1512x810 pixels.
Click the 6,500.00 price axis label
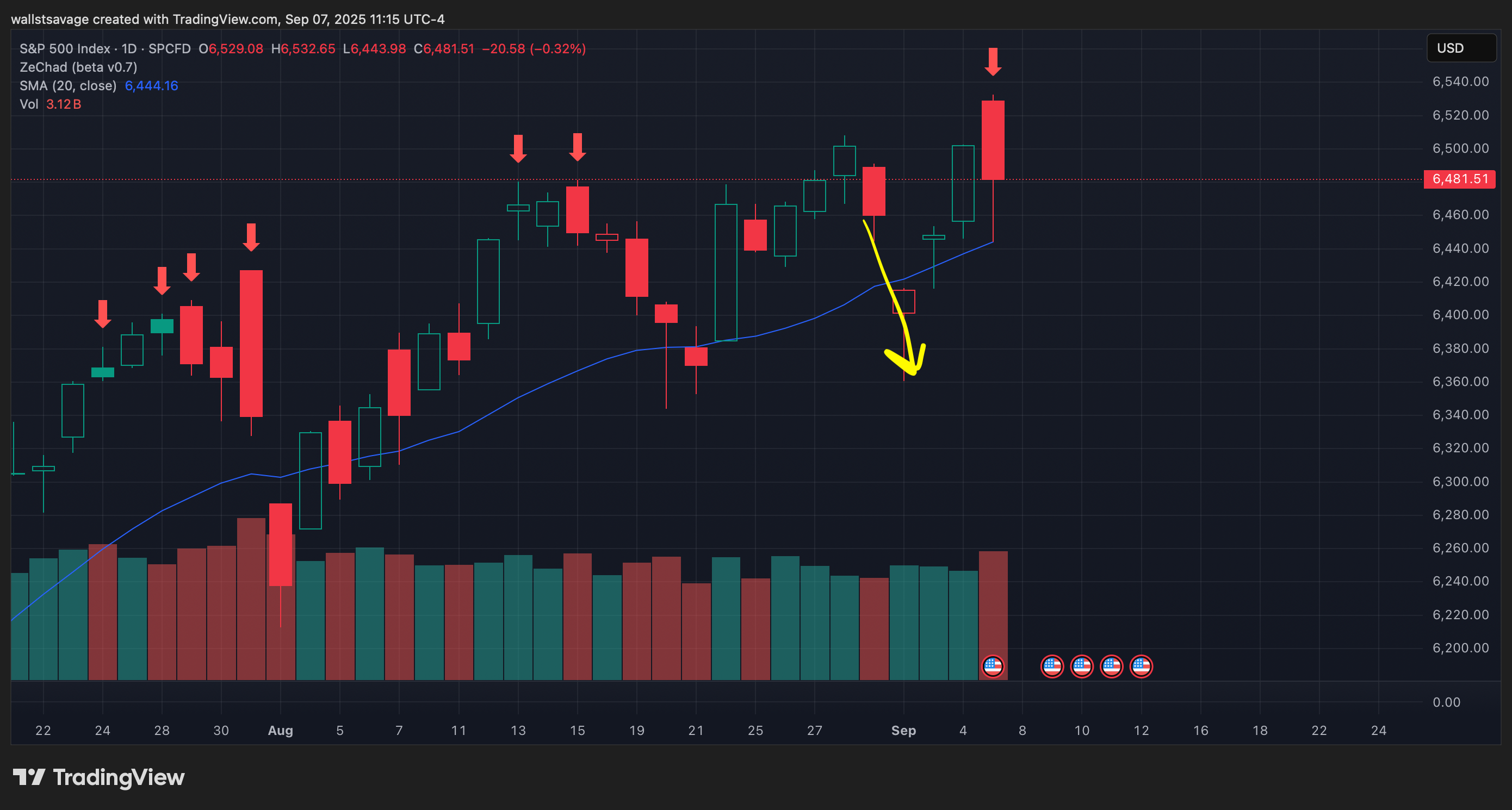coord(1460,148)
